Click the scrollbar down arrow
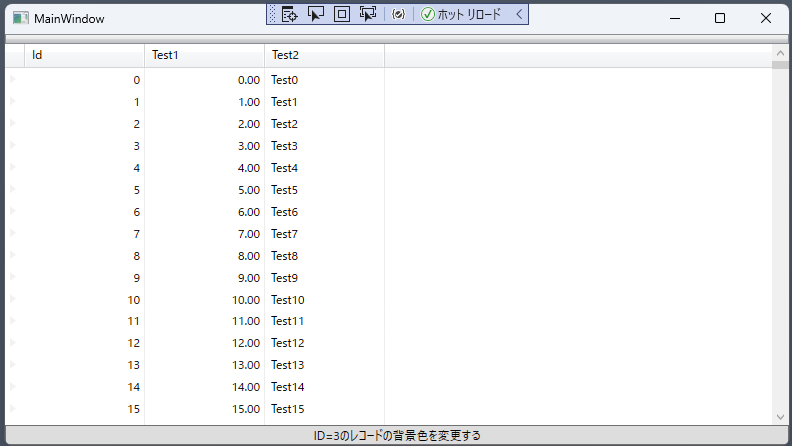Screen dimensions: 792x446 point(780,417)
